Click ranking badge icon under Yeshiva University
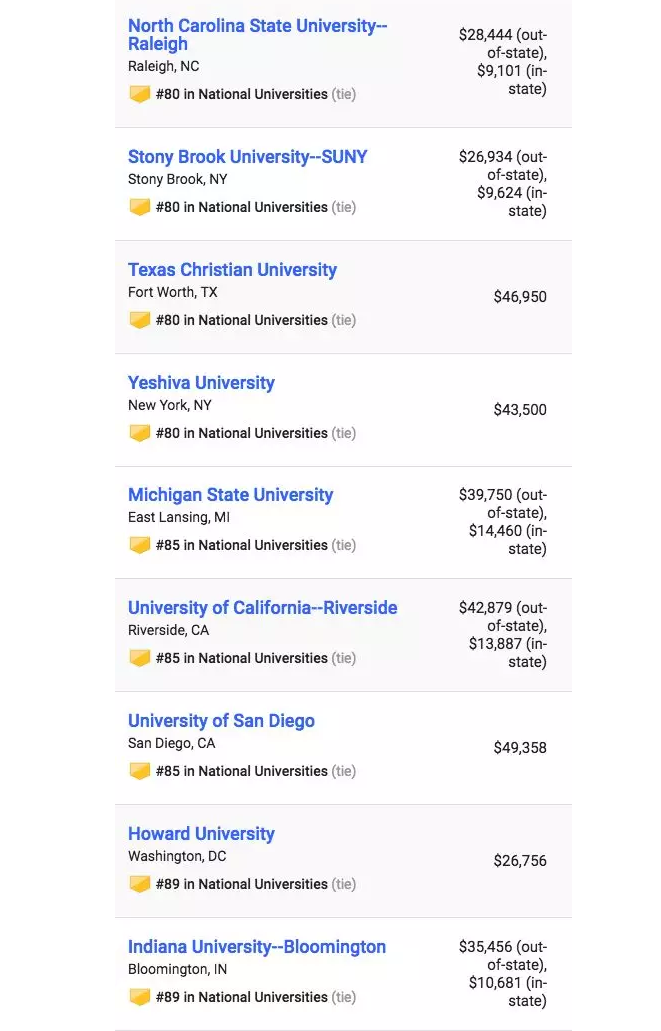This screenshot has width=661, height=1031. pos(139,433)
